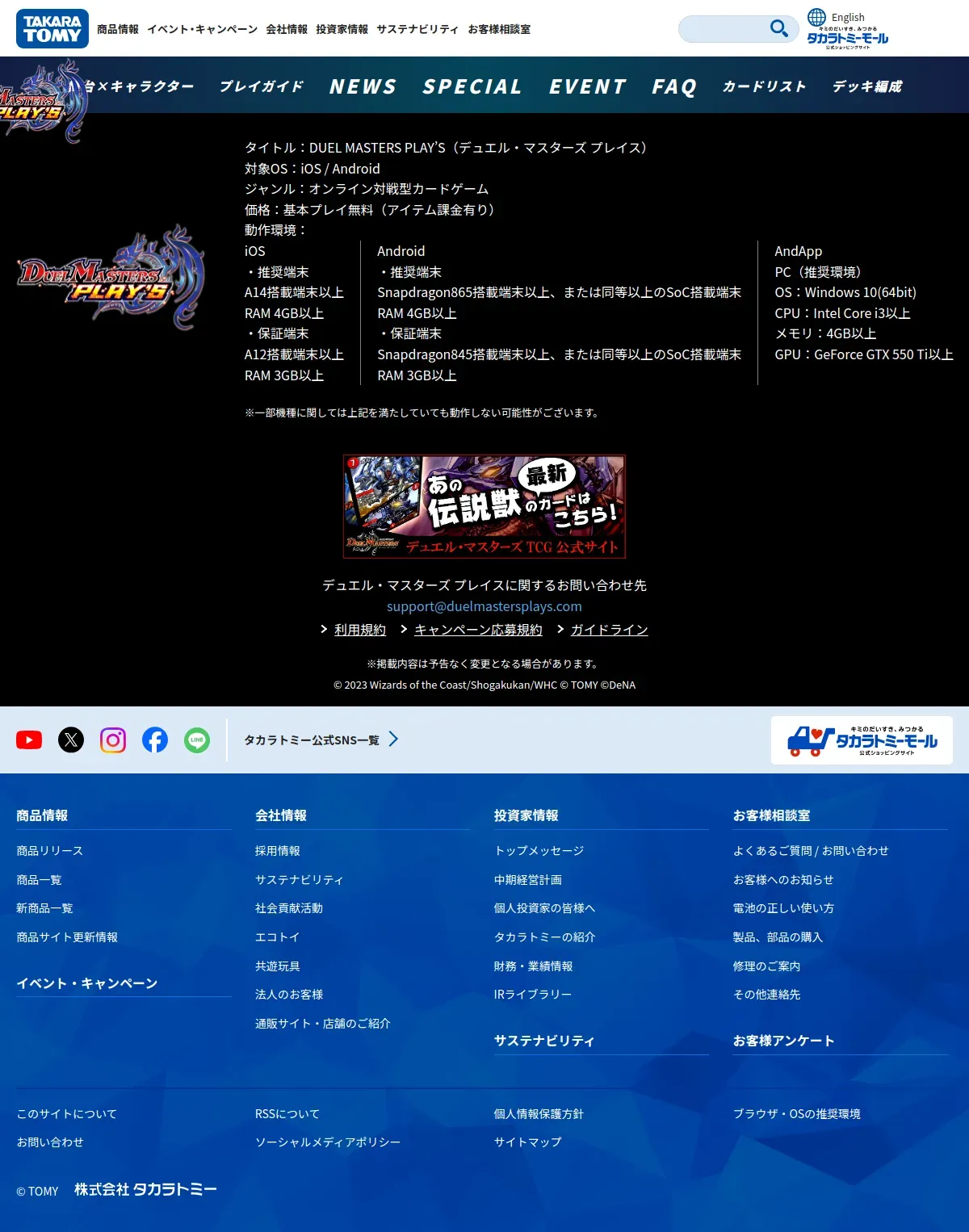Open the 利用規約 link
969x1232 pixels.
point(360,630)
